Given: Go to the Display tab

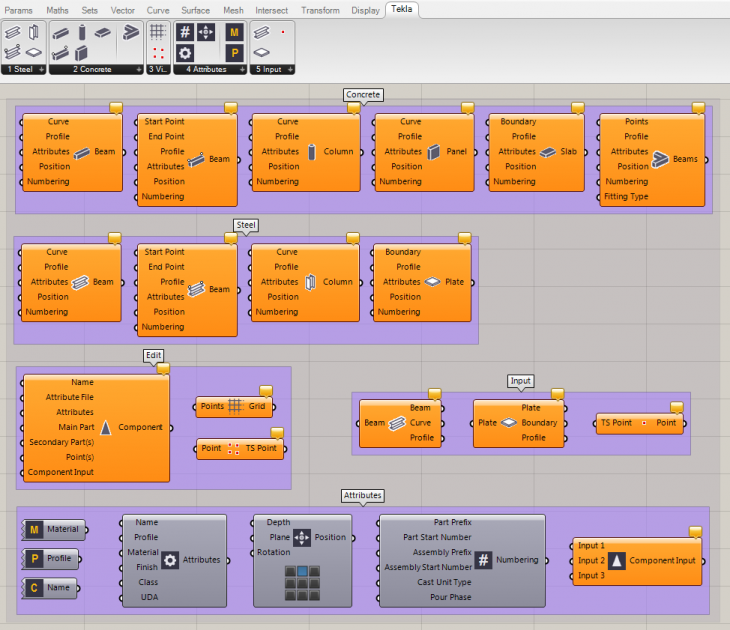Looking at the screenshot, I should 365,10.
